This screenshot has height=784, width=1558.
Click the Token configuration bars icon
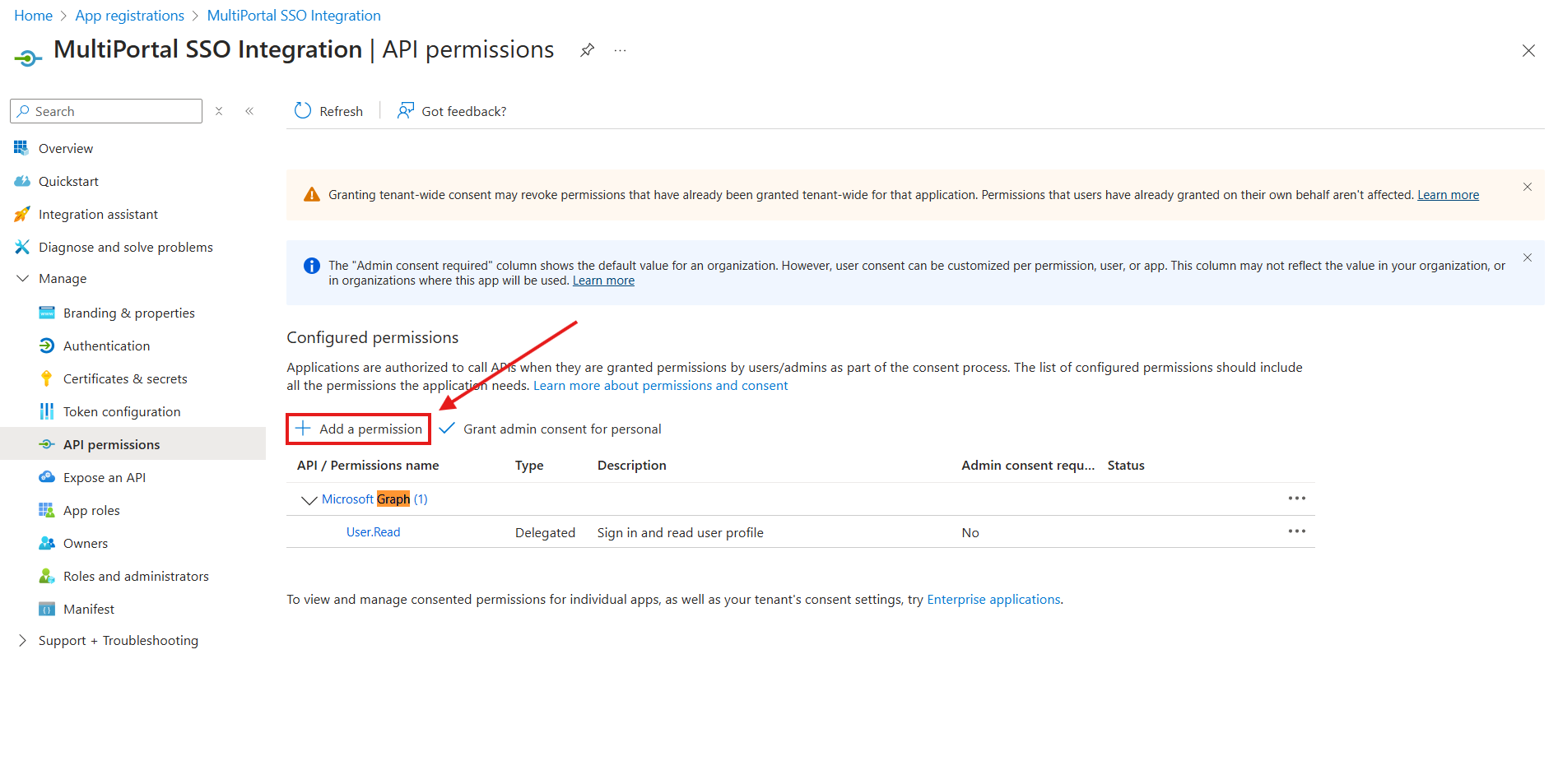coord(47,411)
